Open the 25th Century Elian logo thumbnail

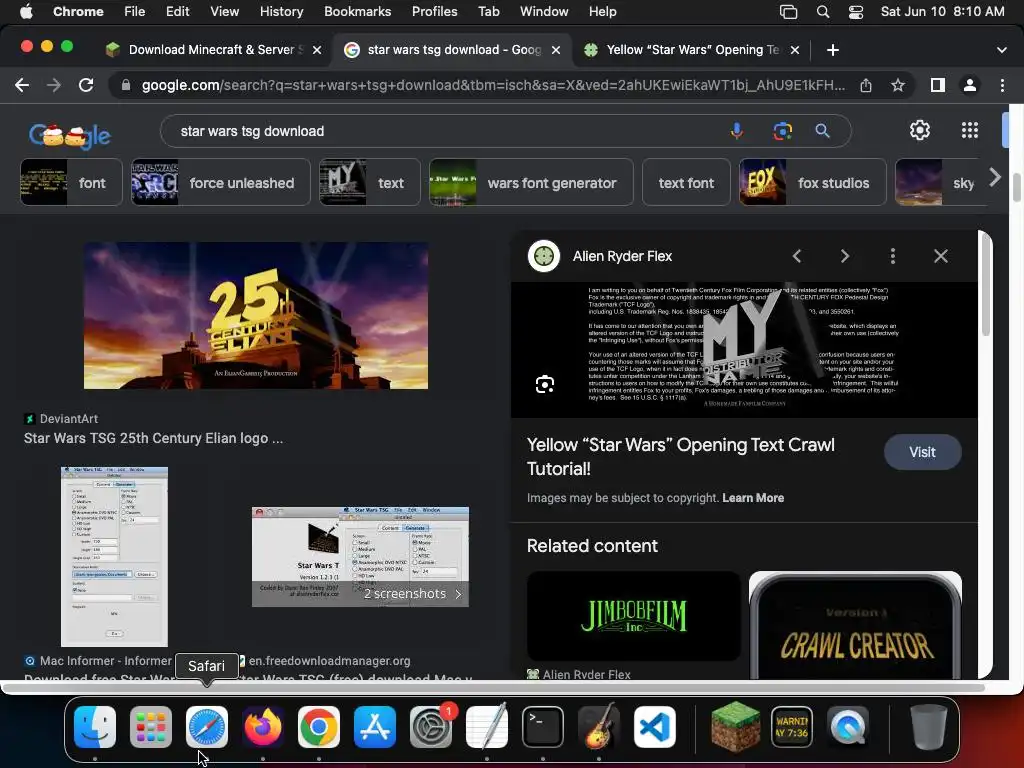(x=256, y=315)
